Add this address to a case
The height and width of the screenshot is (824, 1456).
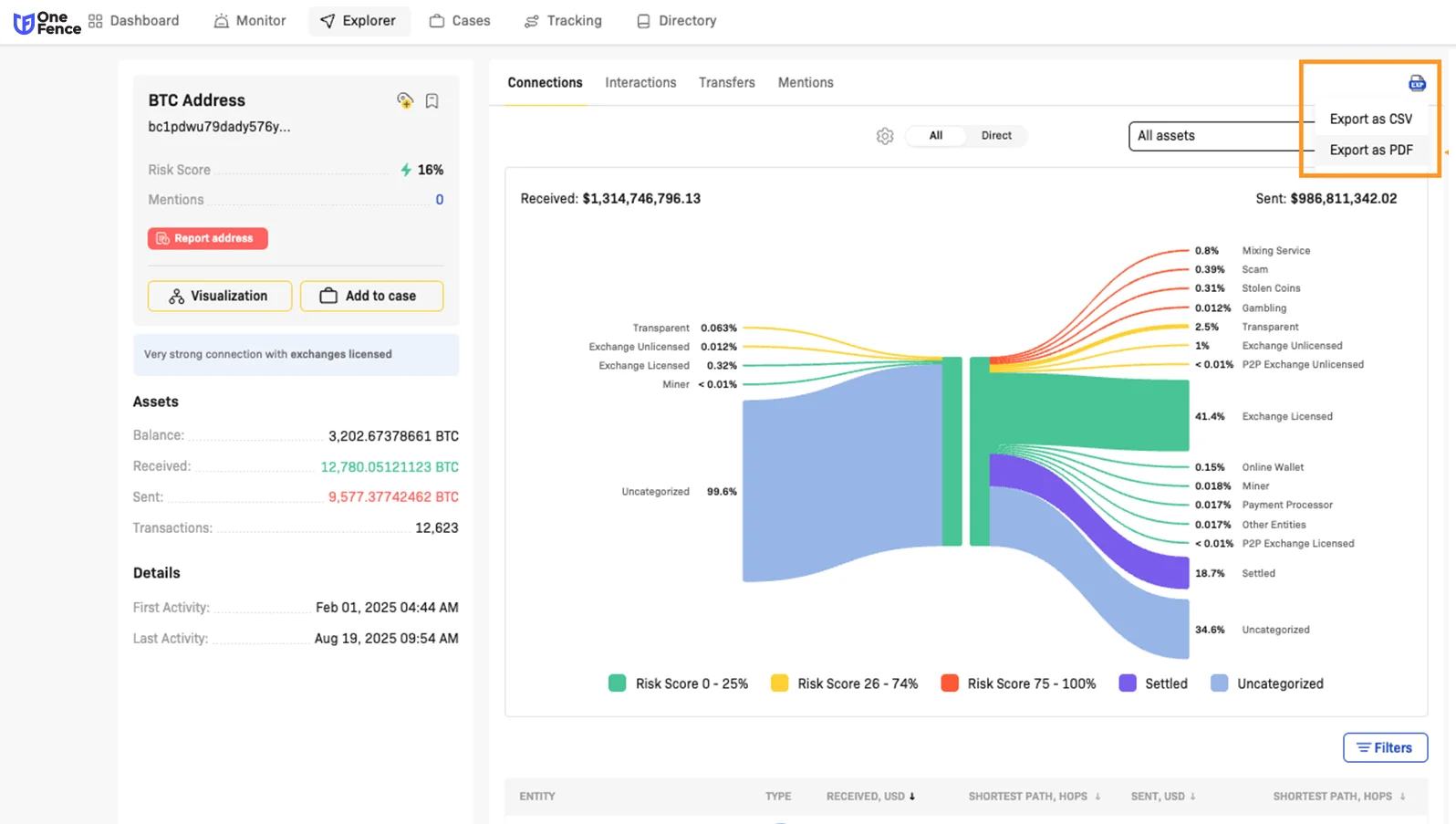pos(371,296)
